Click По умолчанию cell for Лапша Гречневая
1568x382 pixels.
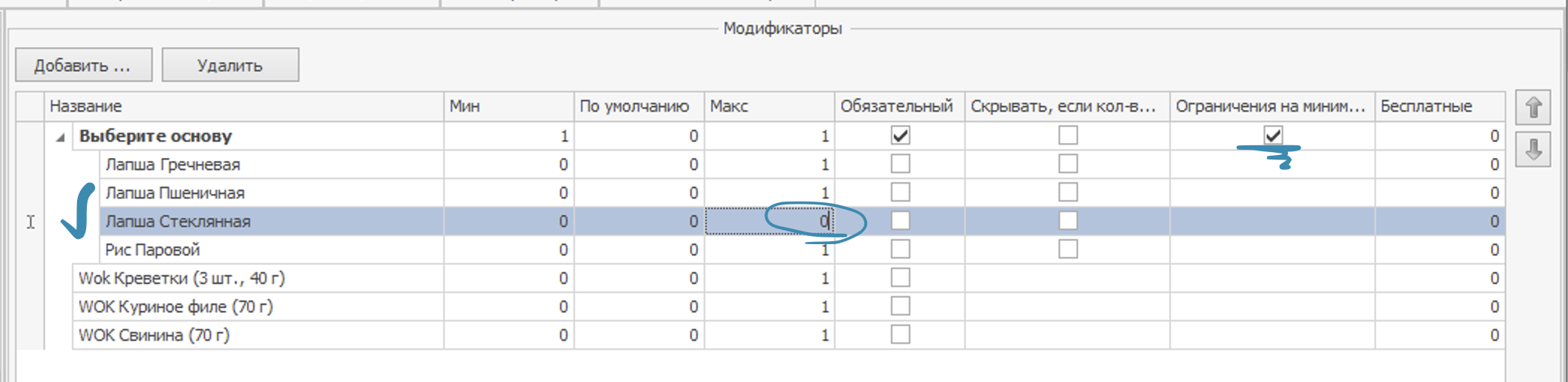coord(639,165)
